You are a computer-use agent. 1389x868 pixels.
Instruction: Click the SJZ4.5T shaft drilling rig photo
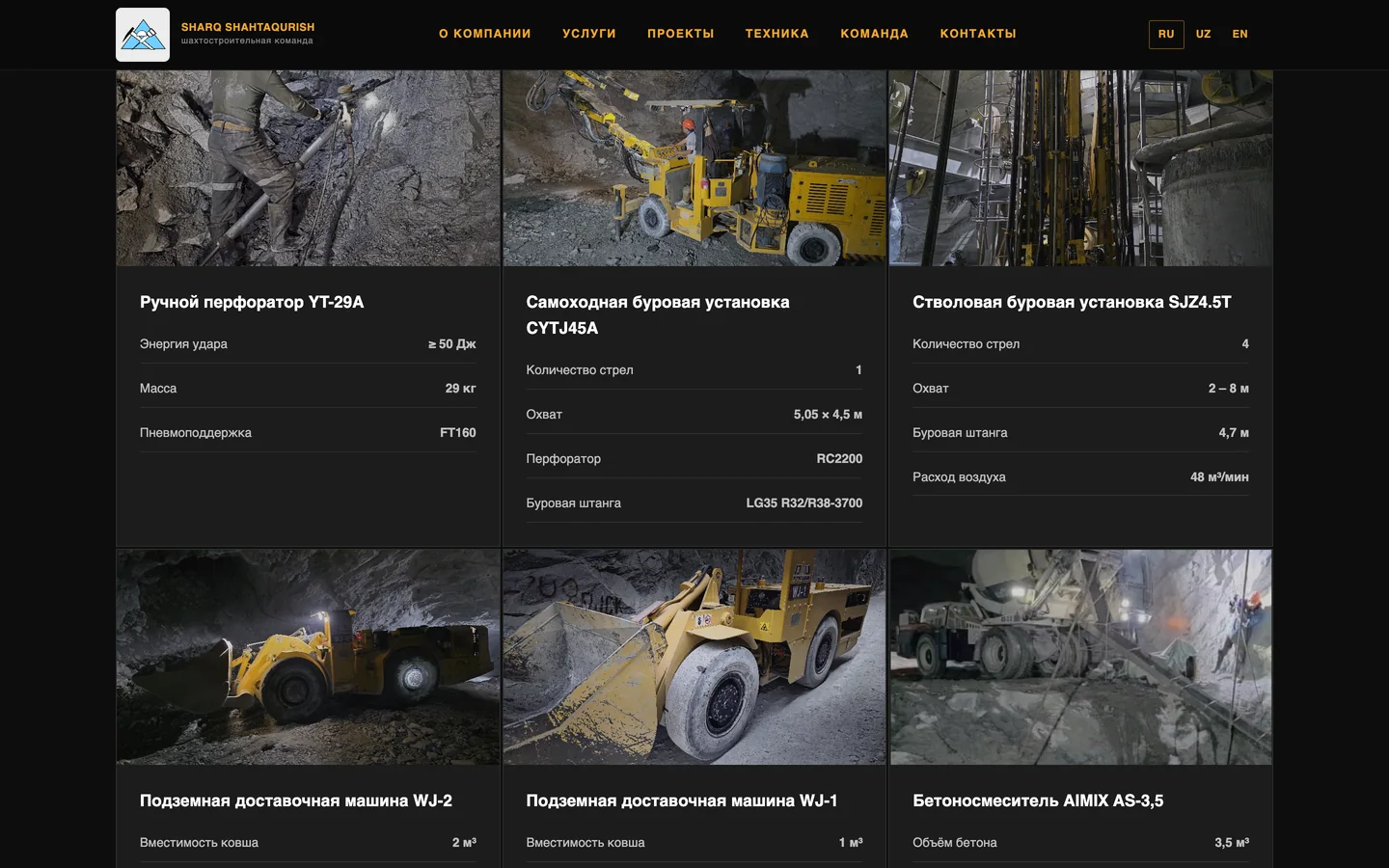[x=1080, y=168]
